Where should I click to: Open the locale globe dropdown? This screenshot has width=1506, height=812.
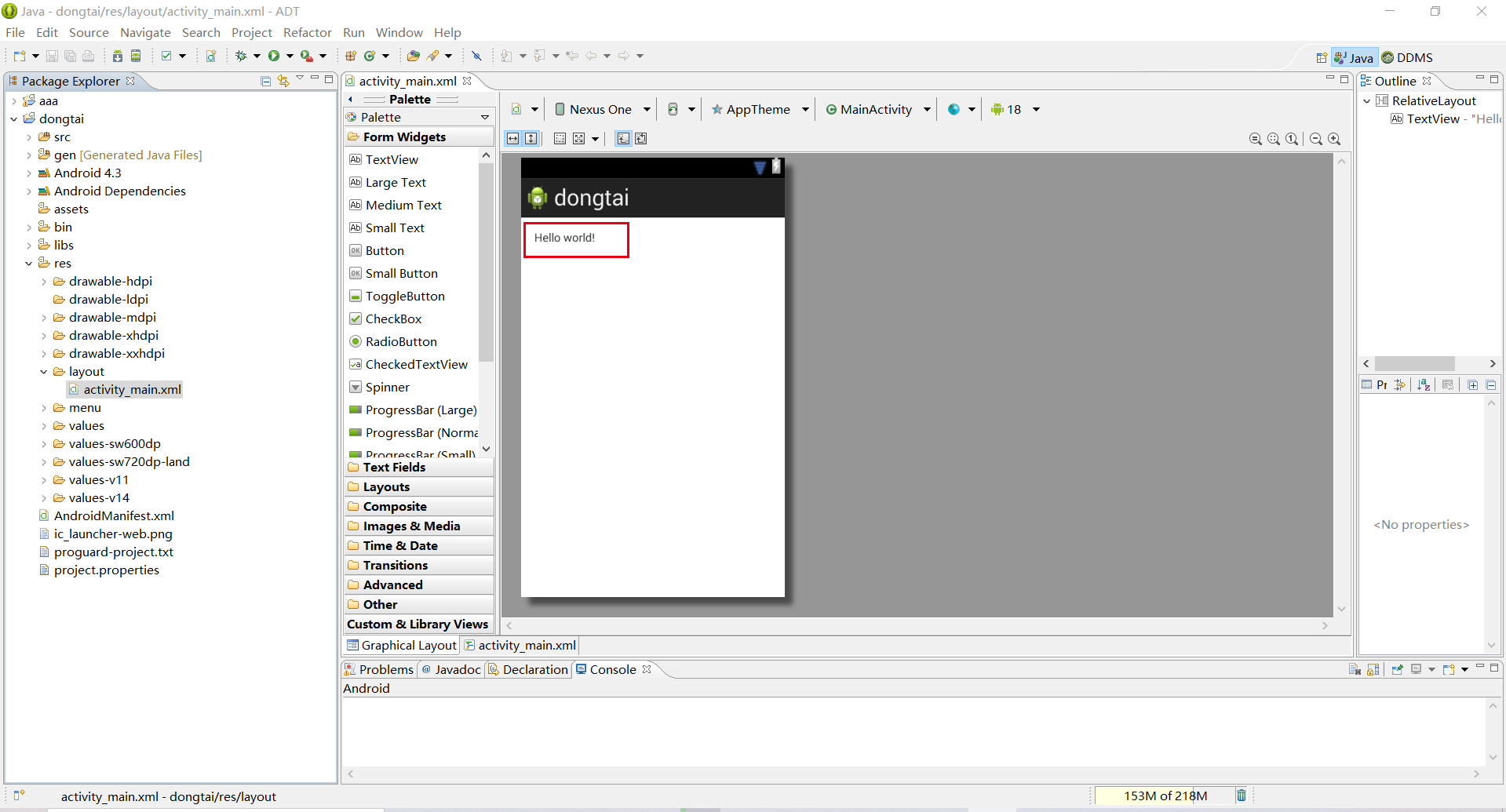[961, 109]
